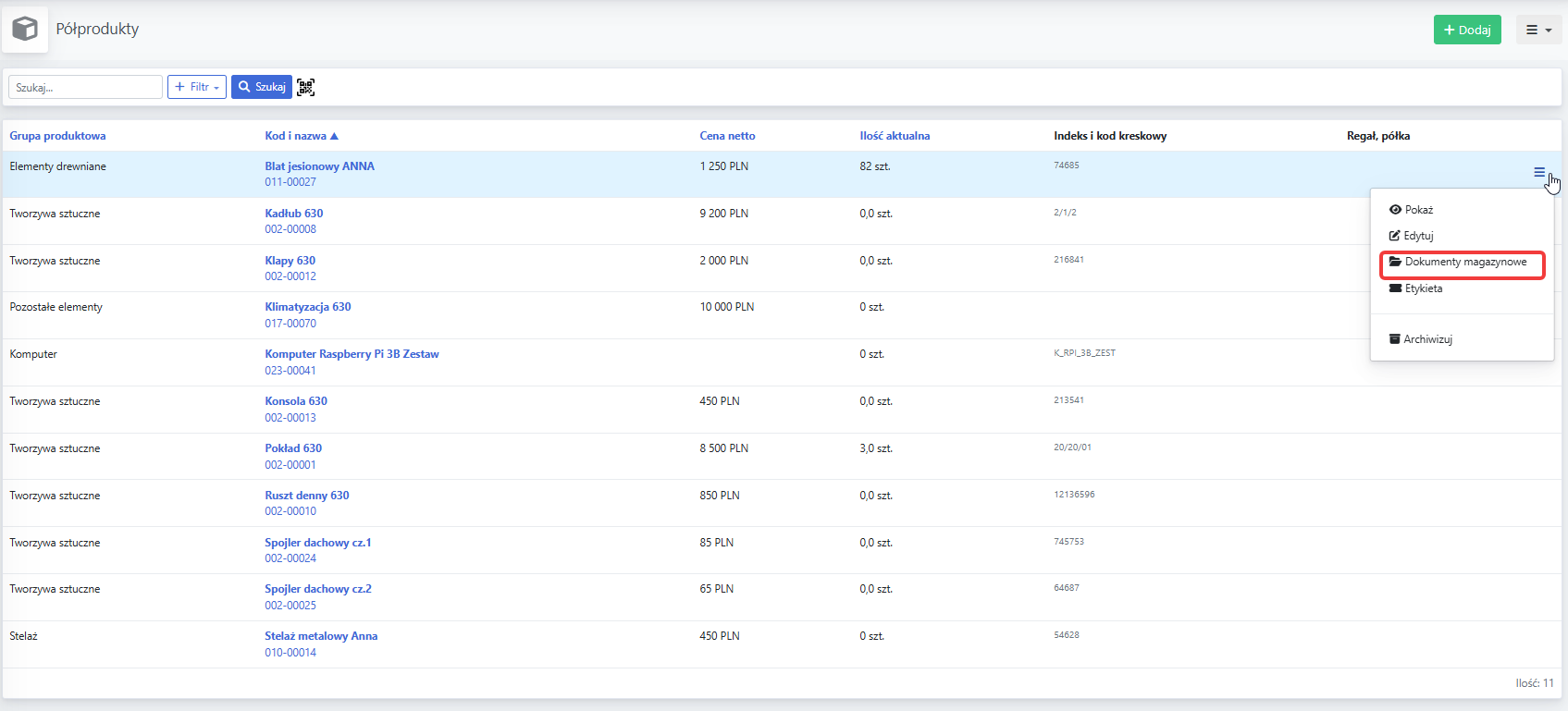Sort by Ilość aktualna column header

895,136
